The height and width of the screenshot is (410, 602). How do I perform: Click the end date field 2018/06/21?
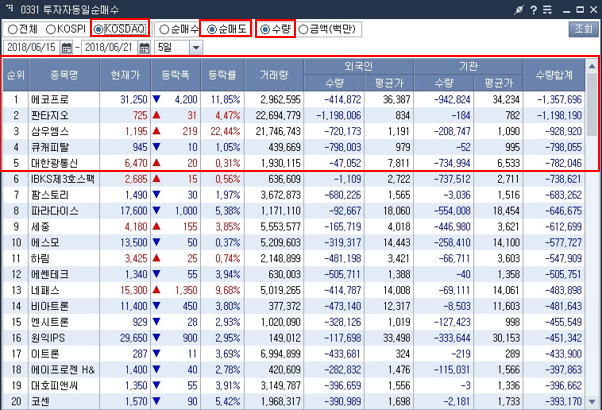(109, 48)
